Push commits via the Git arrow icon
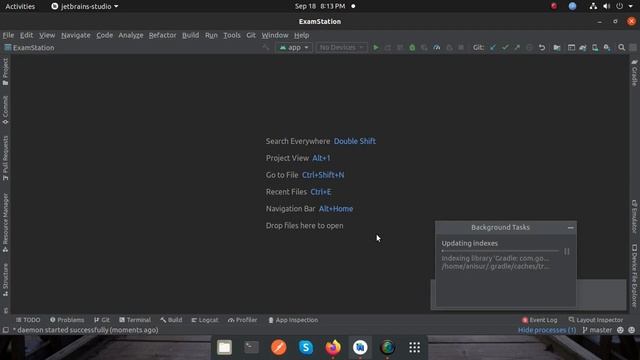 (x=517, y=48)
